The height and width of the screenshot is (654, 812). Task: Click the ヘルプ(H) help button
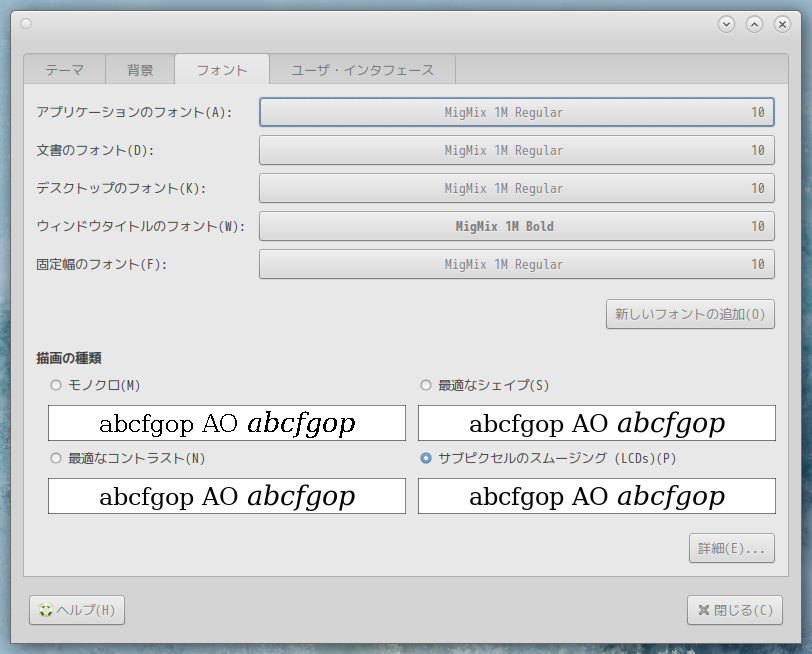77,610
